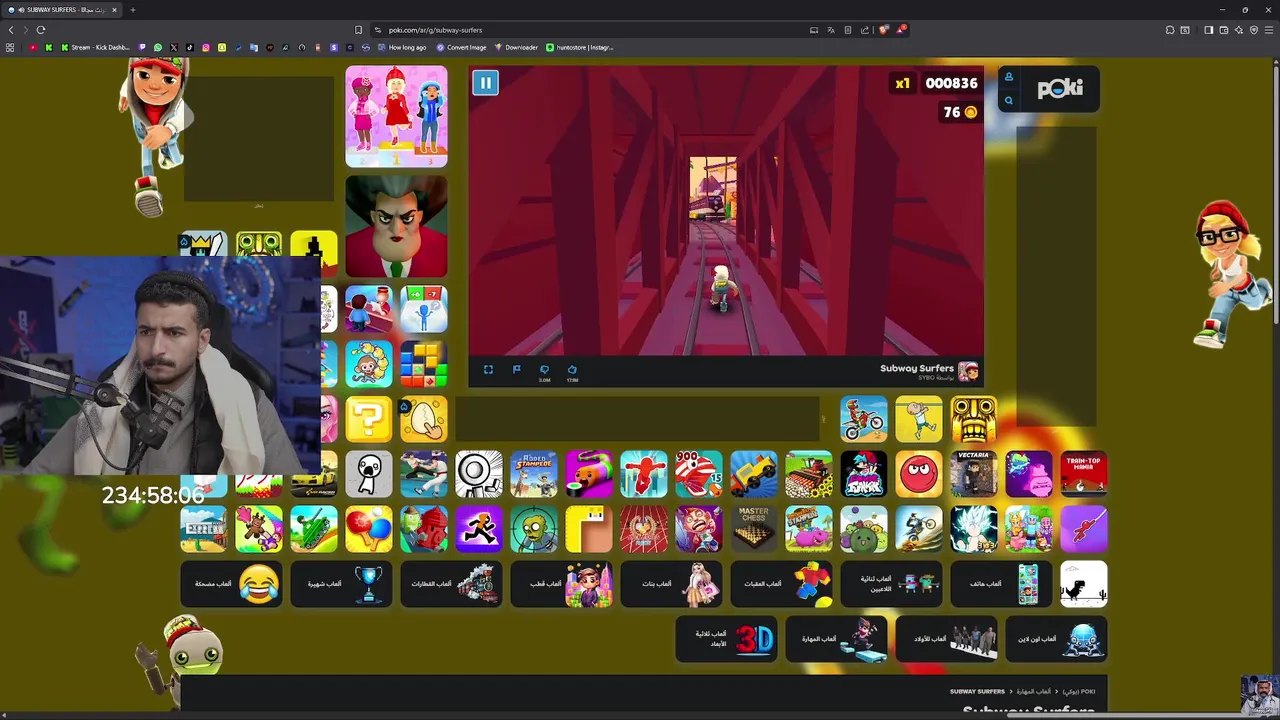Open the browser hamburger menu

click(x=1270, y=30)
